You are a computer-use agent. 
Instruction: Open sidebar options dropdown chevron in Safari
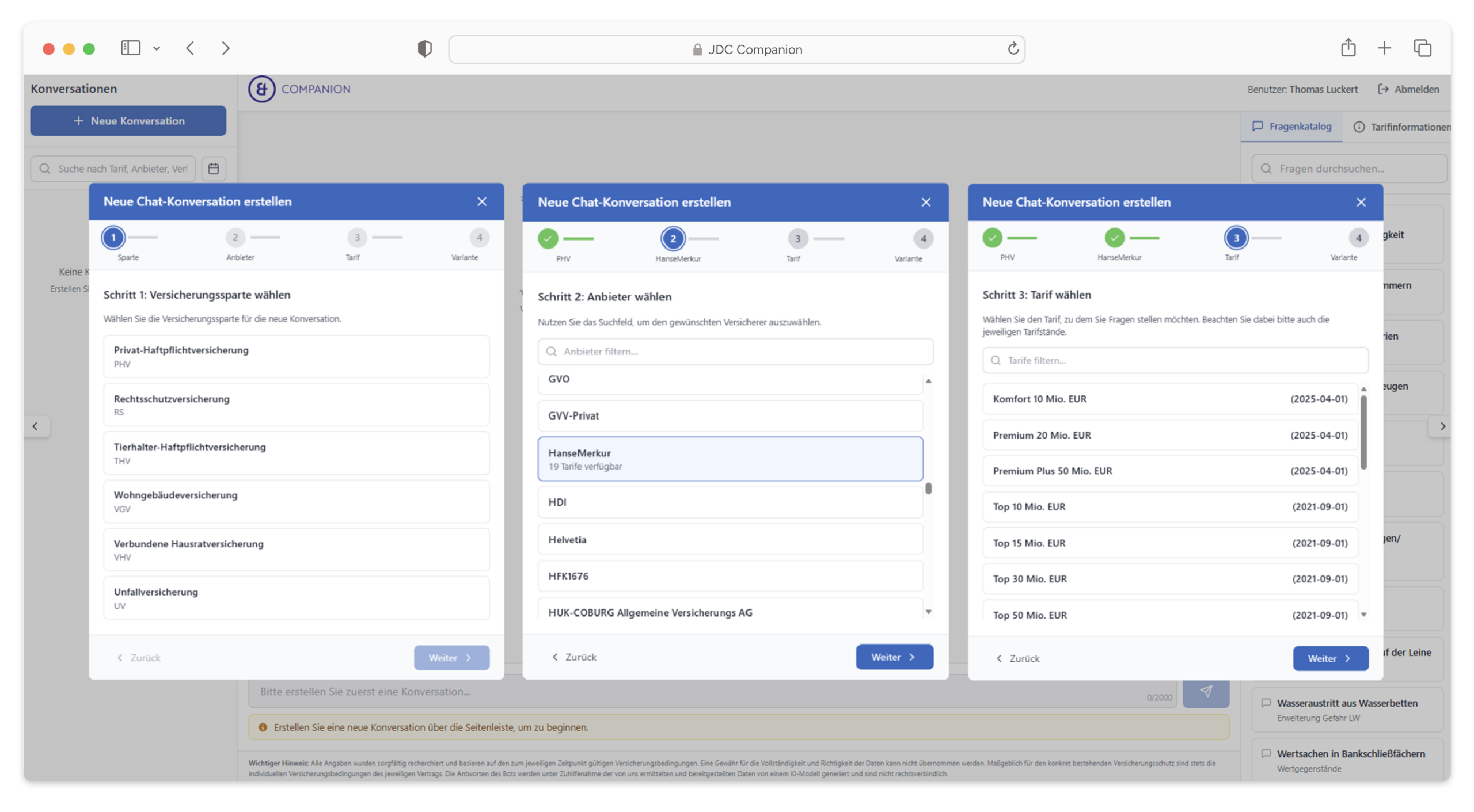pyautogui.click(x=157, y=49)
